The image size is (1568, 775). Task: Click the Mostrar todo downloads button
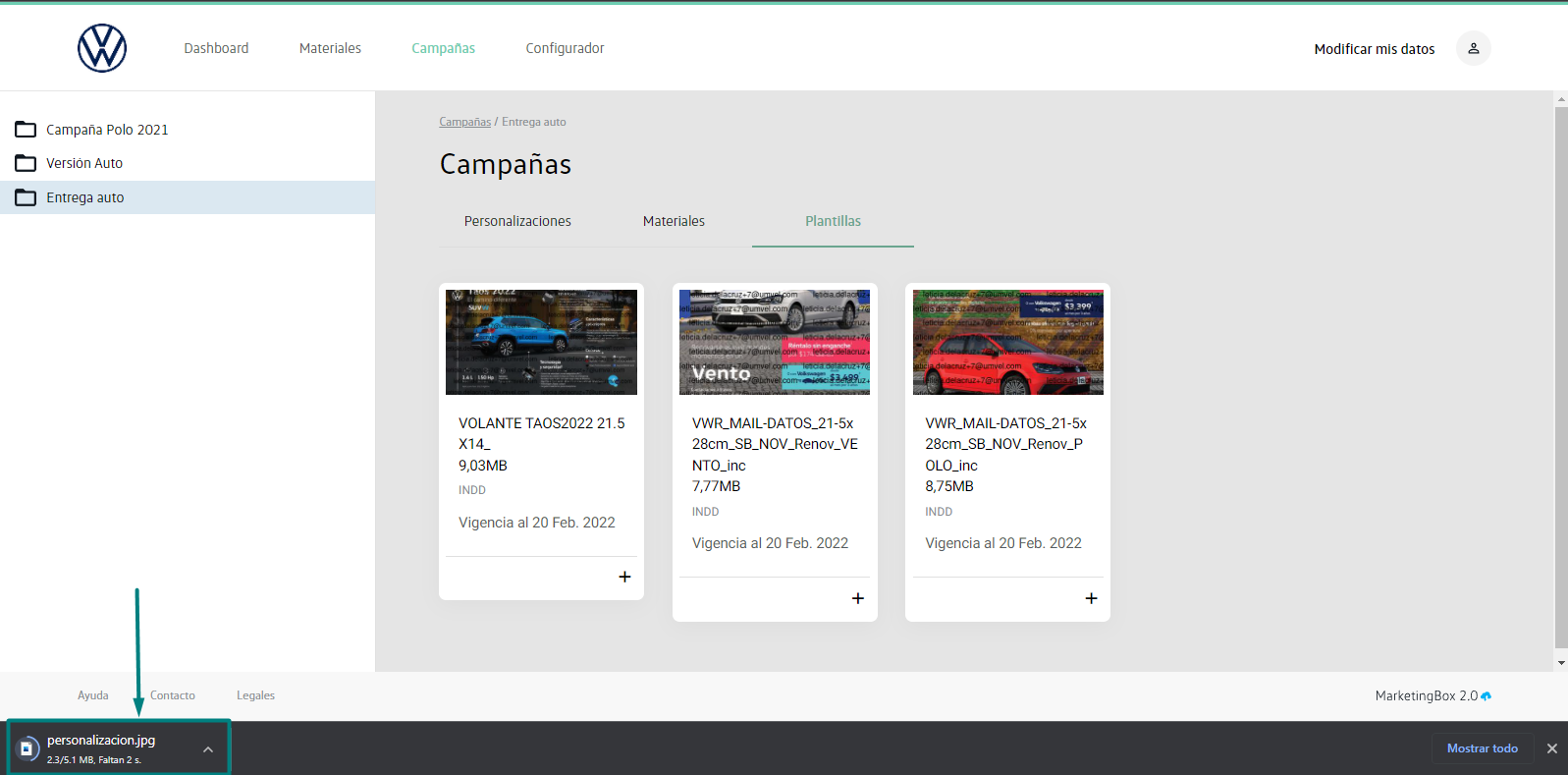point(1483,748)
